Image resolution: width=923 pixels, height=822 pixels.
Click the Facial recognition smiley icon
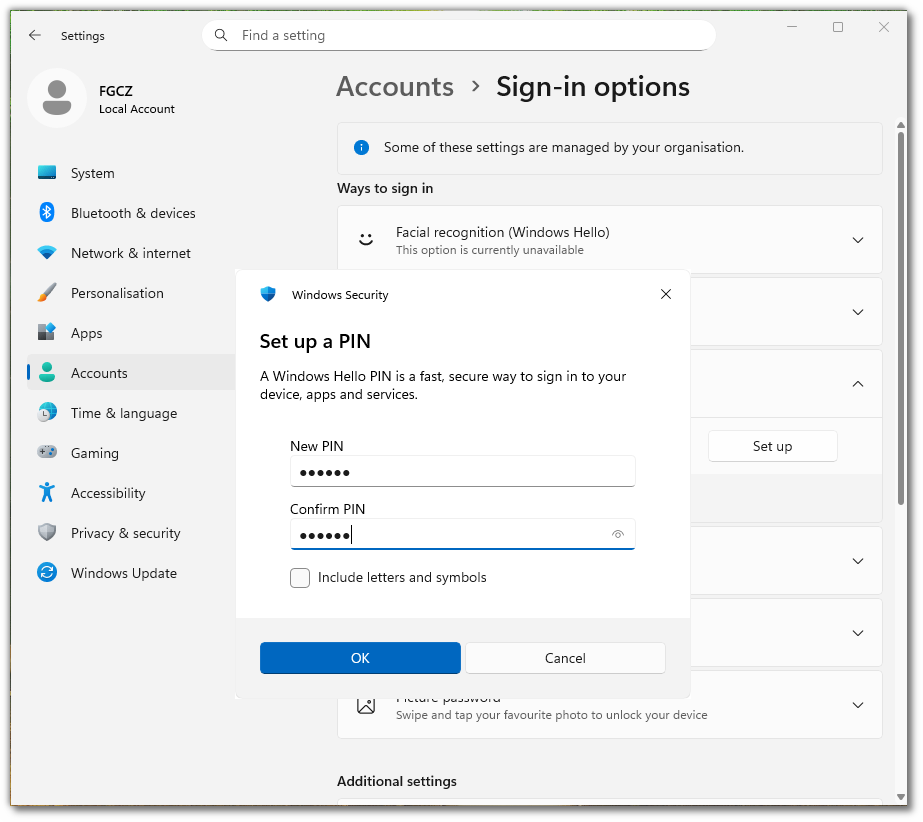click(366, 239)
